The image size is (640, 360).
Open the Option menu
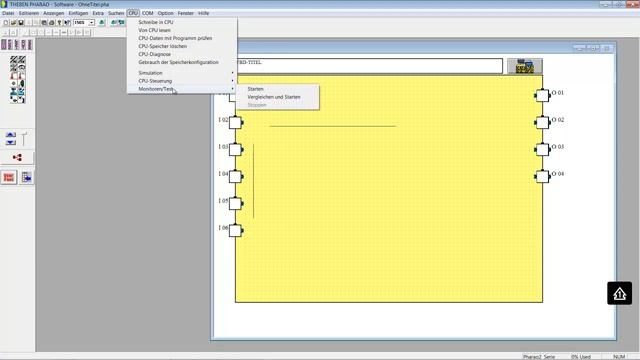point(166,13)
